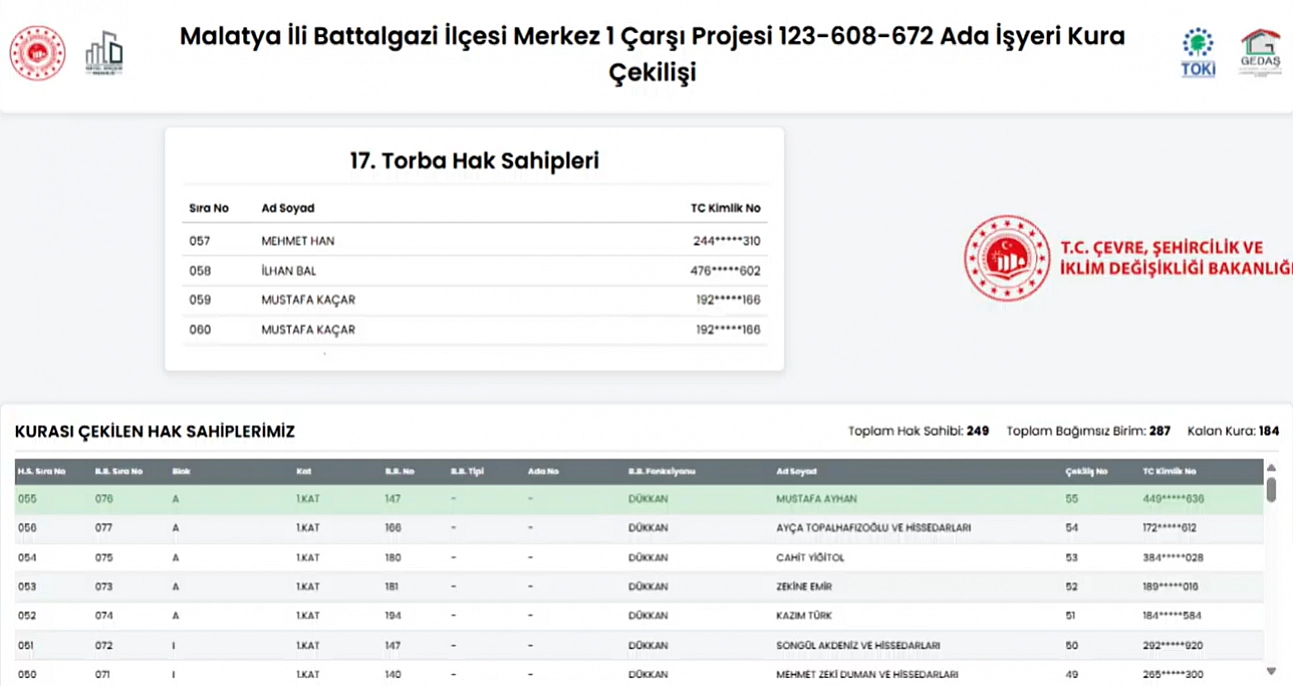
Task: Click the large T.C. Çevre Bakanlığı emblem
Action: 1006,258
